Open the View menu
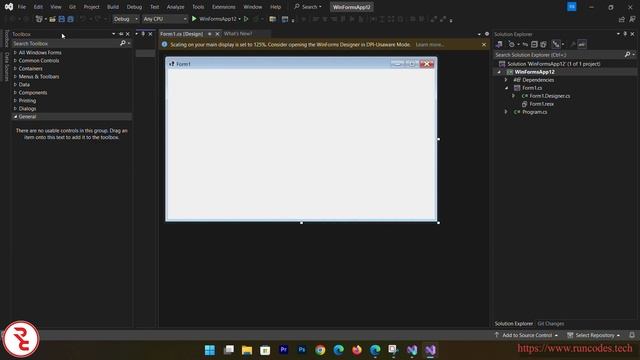This screenshot has height=360, width=640. [x=56, y=7]
